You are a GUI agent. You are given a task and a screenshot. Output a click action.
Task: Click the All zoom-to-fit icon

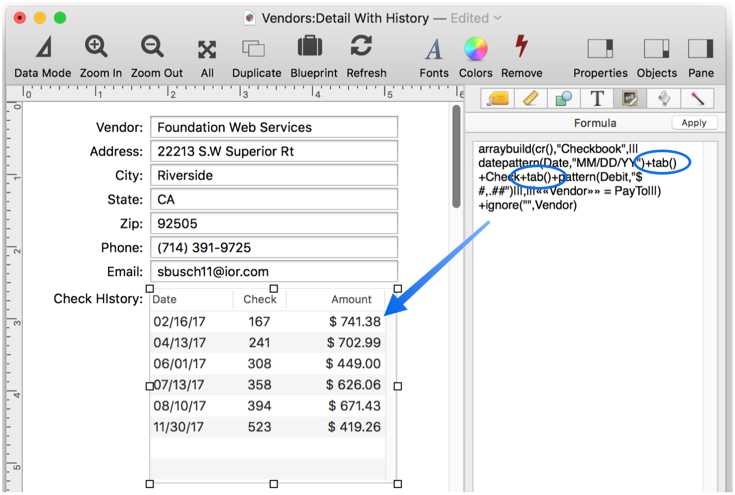(207, 49)
